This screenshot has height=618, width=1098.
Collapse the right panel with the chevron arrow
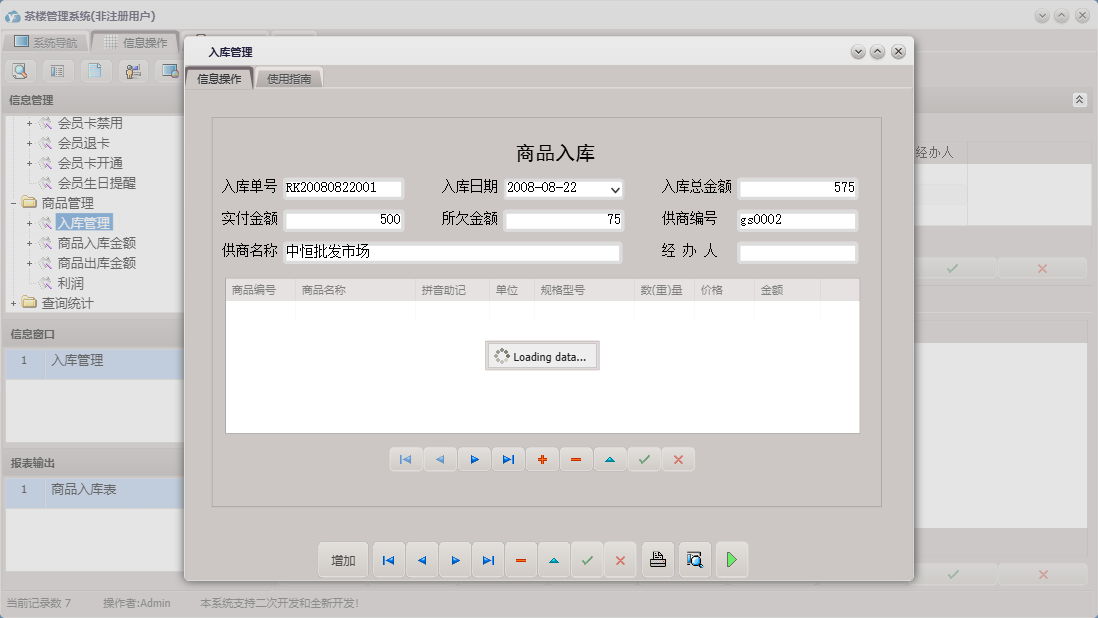[x=1080, y=100]
